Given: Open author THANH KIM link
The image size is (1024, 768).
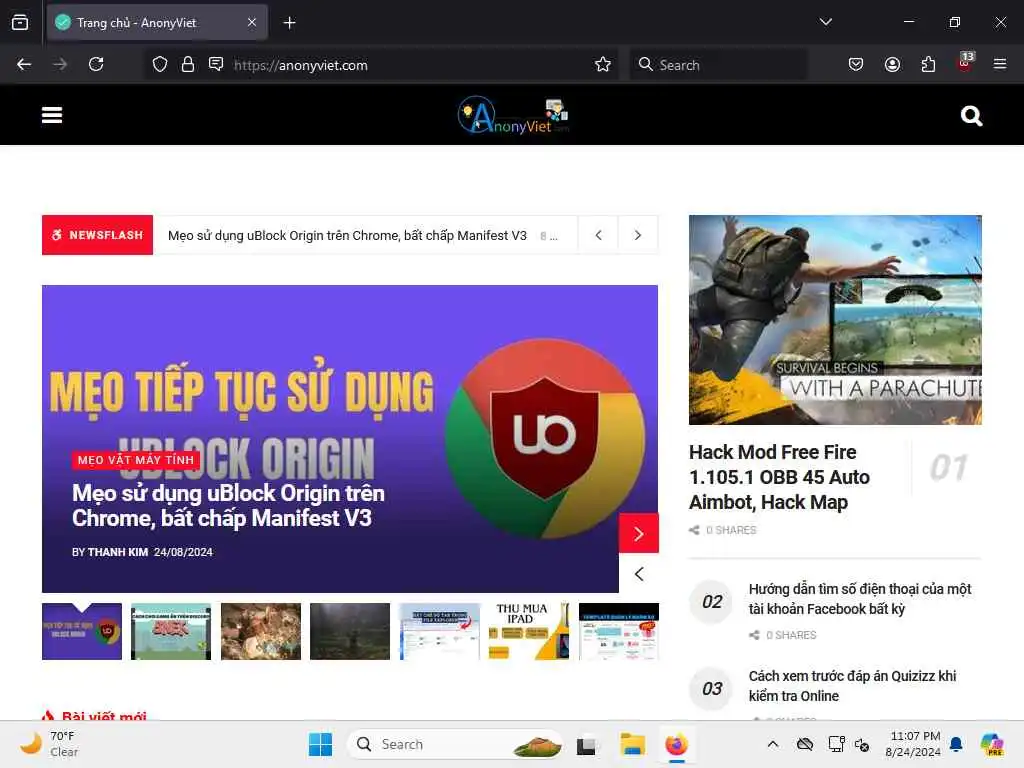Looking at the screenshot, I should [118, 552].
